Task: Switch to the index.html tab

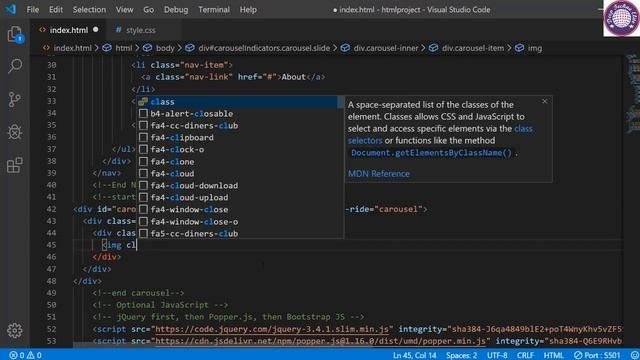Action: (x=68, y=30)
